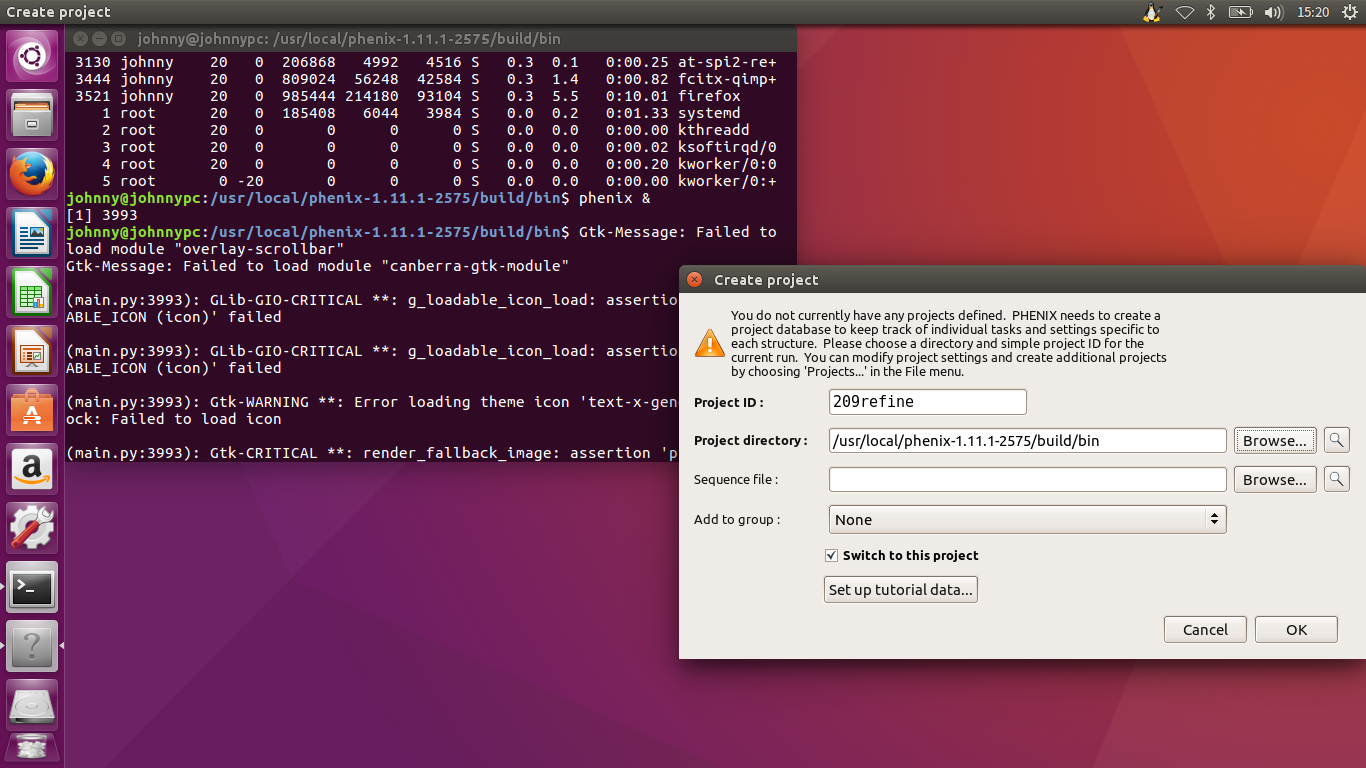Open the network indicator menu
The height and width of the screenshot is (768, 1366).
pyautogui.click(x=1184, y=13)
